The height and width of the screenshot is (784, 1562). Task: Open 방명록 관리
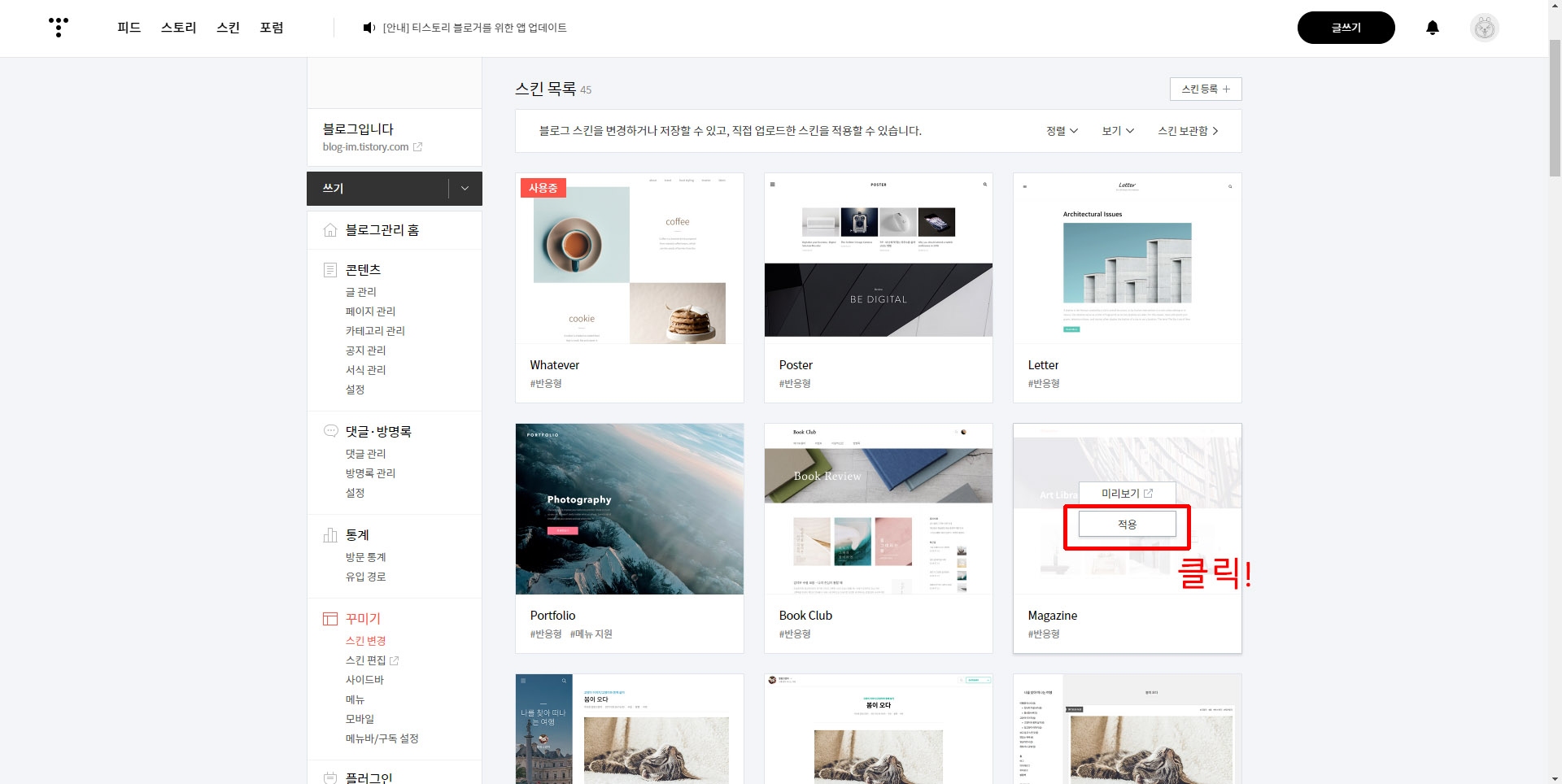point(370,473)
